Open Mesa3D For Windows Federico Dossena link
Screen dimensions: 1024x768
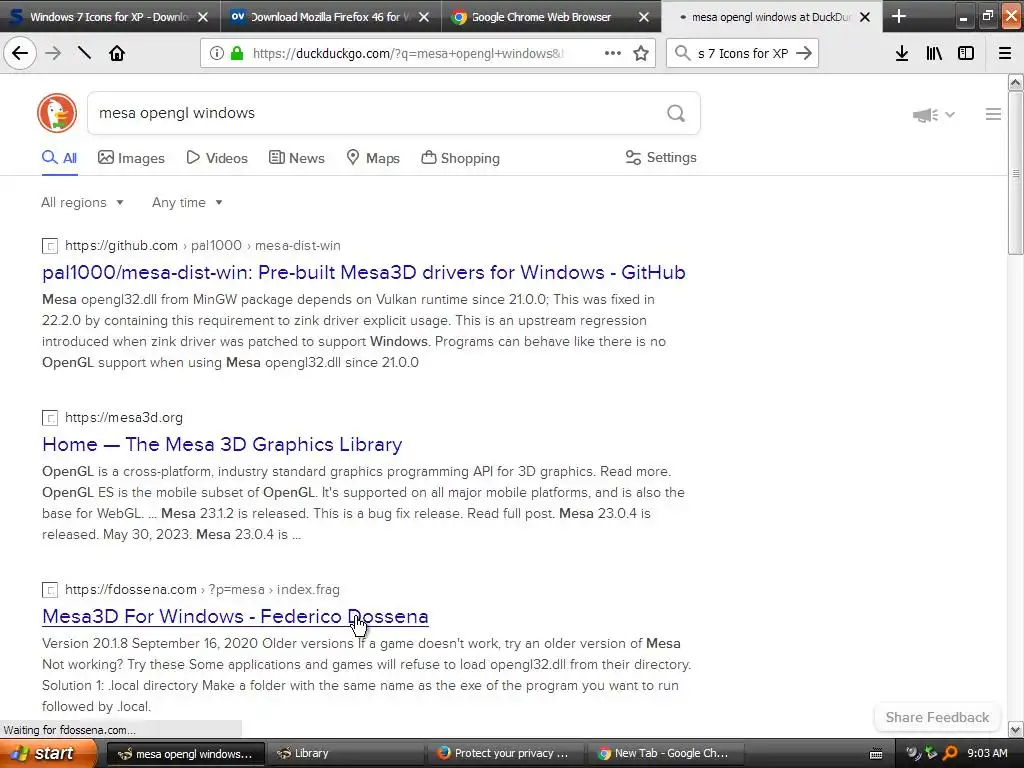coord(235,616)
